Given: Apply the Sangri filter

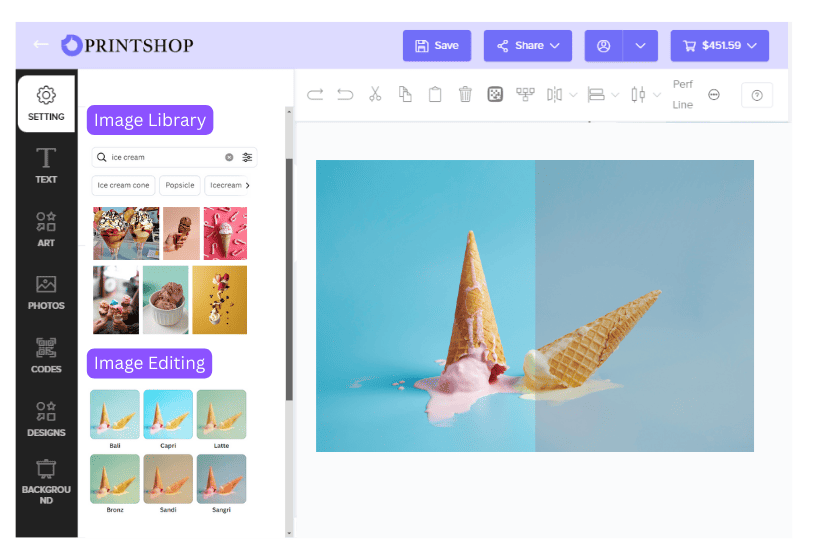Looking at the screenshot, I should (221, 479).
